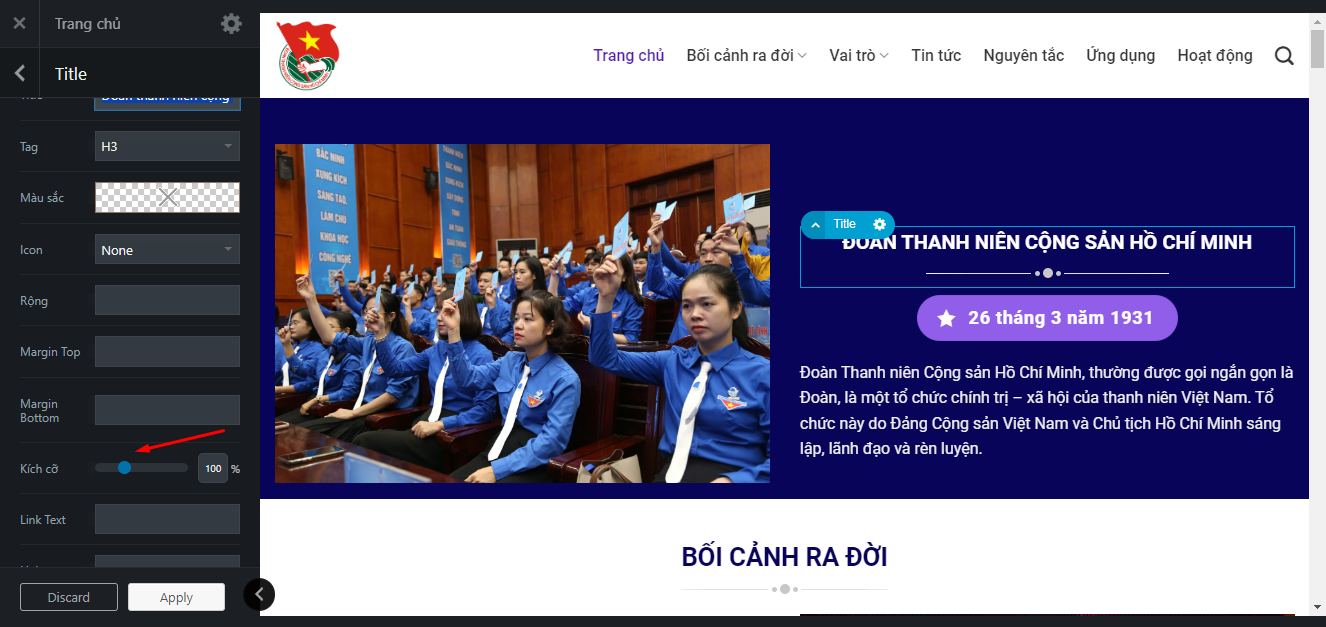Click the Trang chủ panel title
Image resolution: width=1326 pixels, height=627 pixels.
[x=88, y=23]
